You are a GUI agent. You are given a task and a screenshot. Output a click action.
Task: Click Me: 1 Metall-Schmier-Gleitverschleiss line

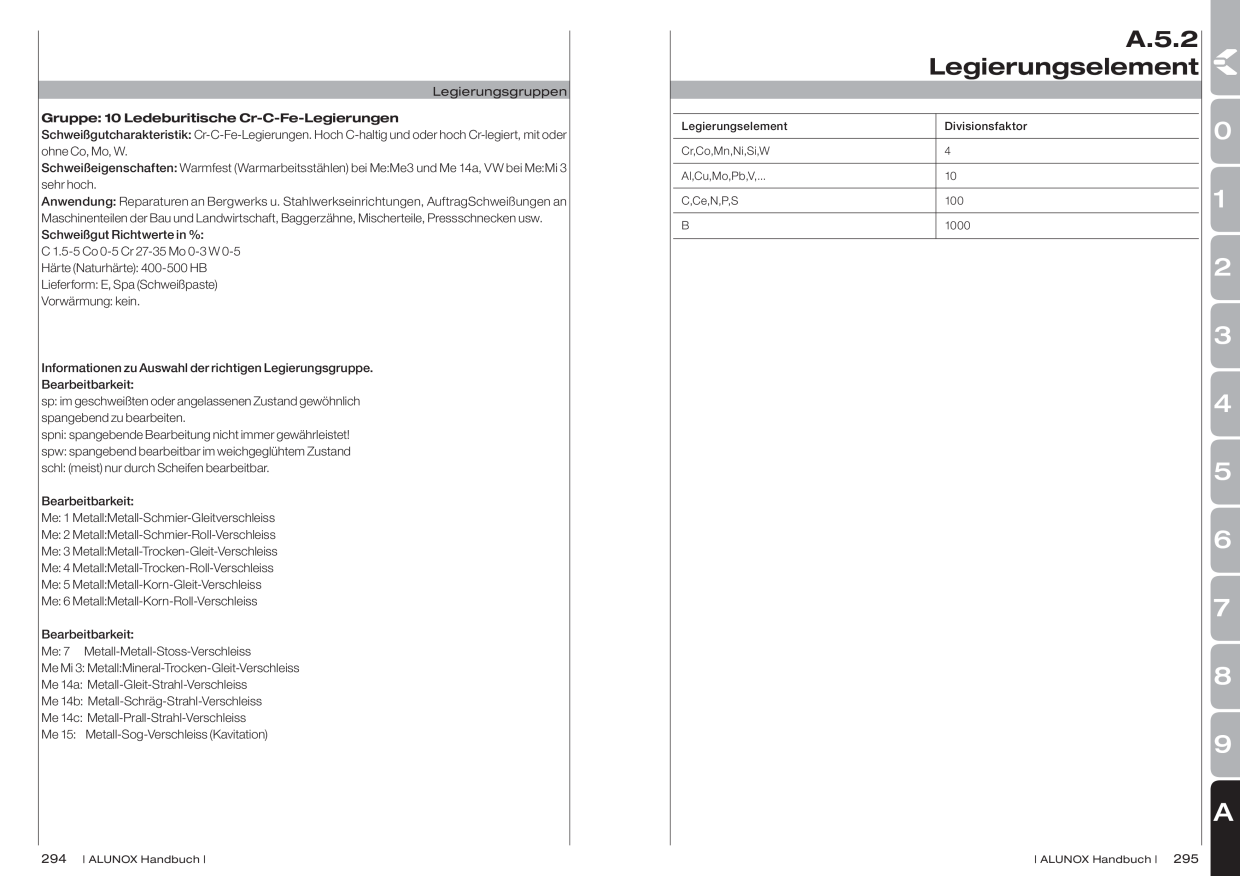point(158,518)
